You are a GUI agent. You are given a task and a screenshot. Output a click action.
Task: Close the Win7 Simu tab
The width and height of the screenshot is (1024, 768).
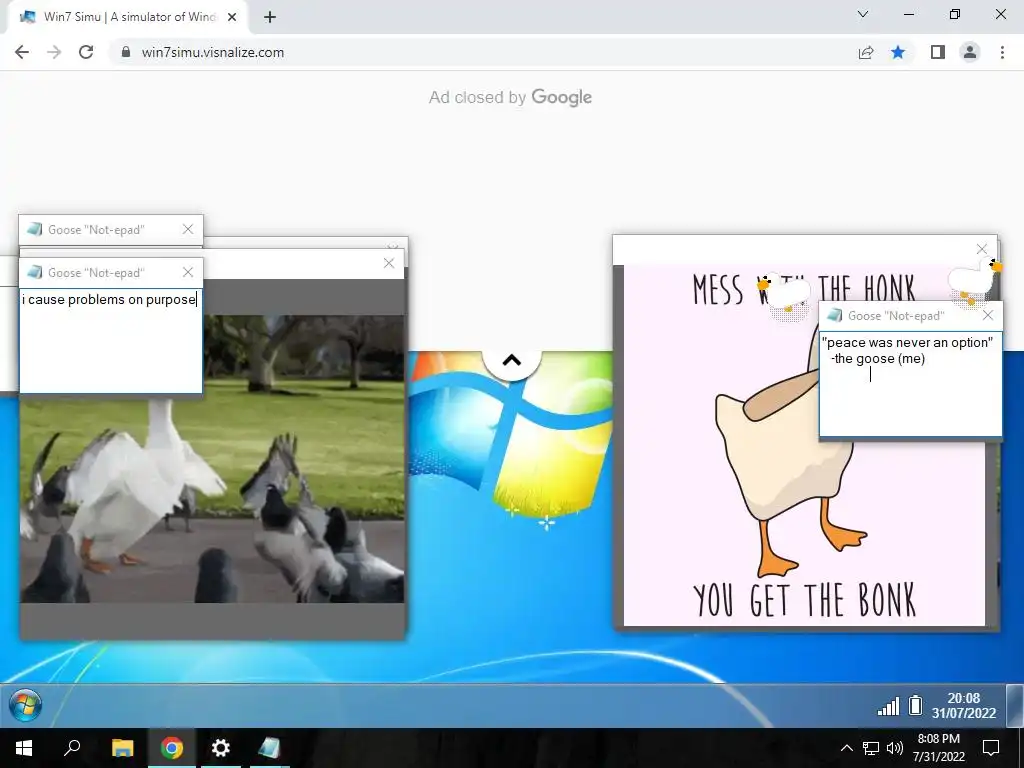(x=232, y=17)
